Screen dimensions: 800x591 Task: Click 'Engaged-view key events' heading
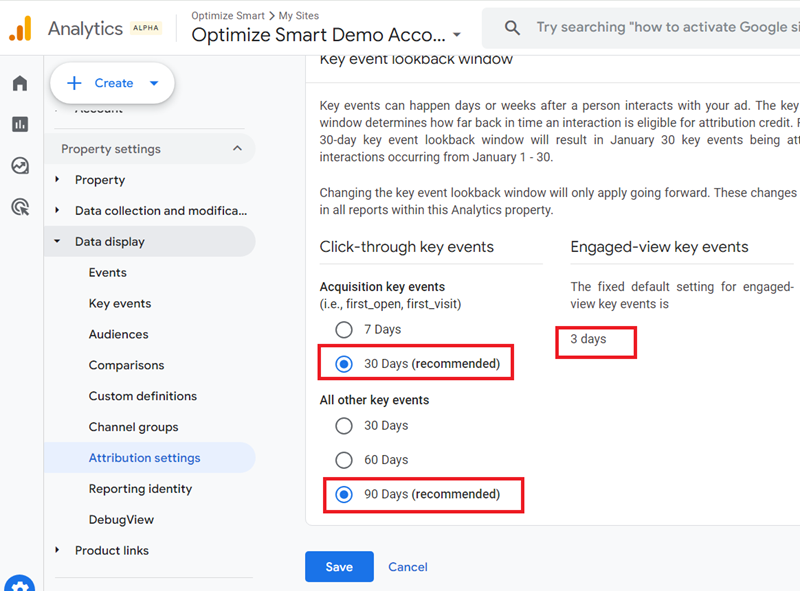point(659,247)
